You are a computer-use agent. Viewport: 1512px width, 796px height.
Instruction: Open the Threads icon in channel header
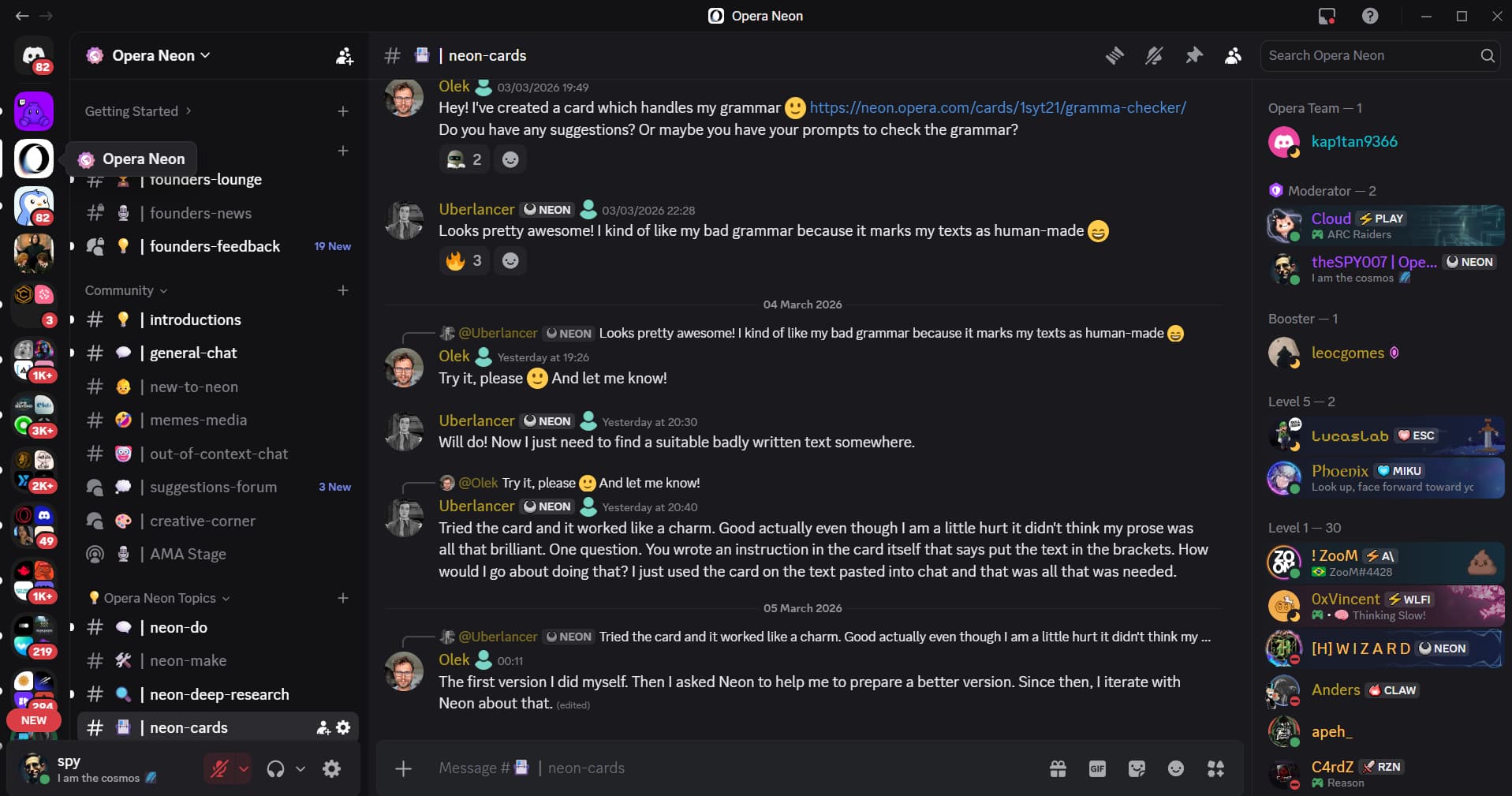(x=1114, y=55)
